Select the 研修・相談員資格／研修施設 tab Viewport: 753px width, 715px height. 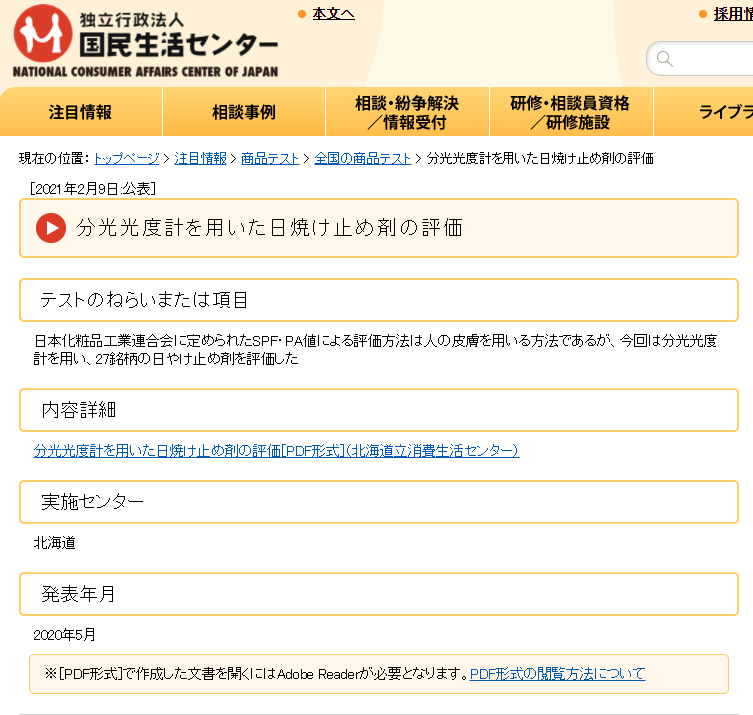[x=571, y=112]
